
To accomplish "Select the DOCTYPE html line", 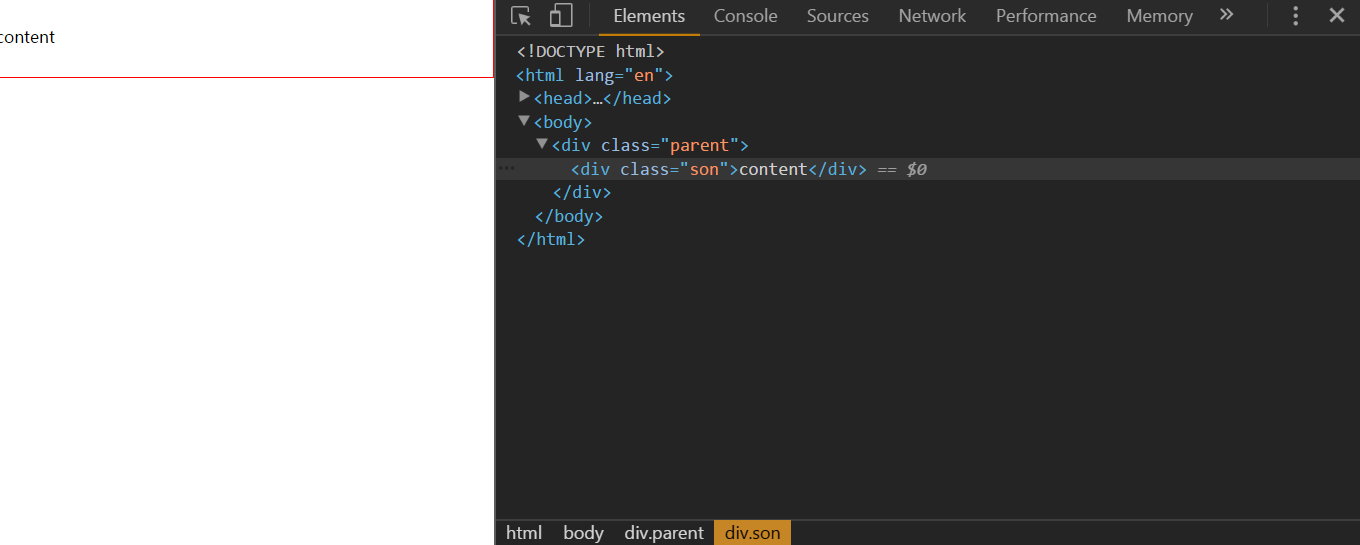I will pyautogui.click(x=591, y=51).
